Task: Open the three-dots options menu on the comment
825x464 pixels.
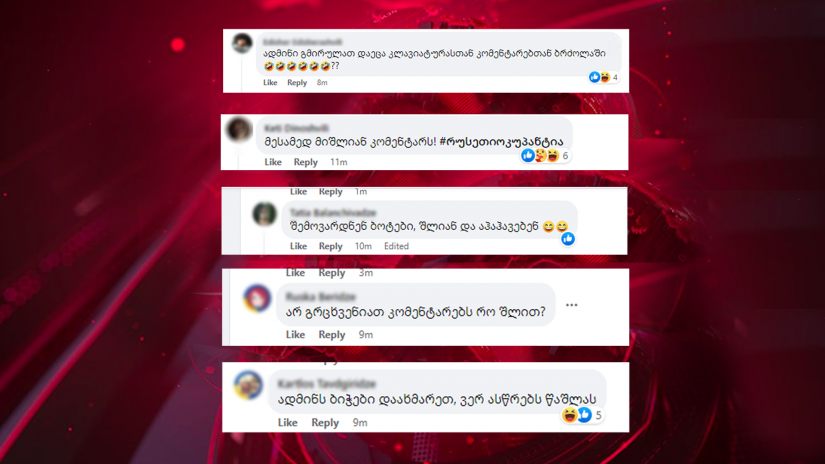Action: (x=571, y=305)
